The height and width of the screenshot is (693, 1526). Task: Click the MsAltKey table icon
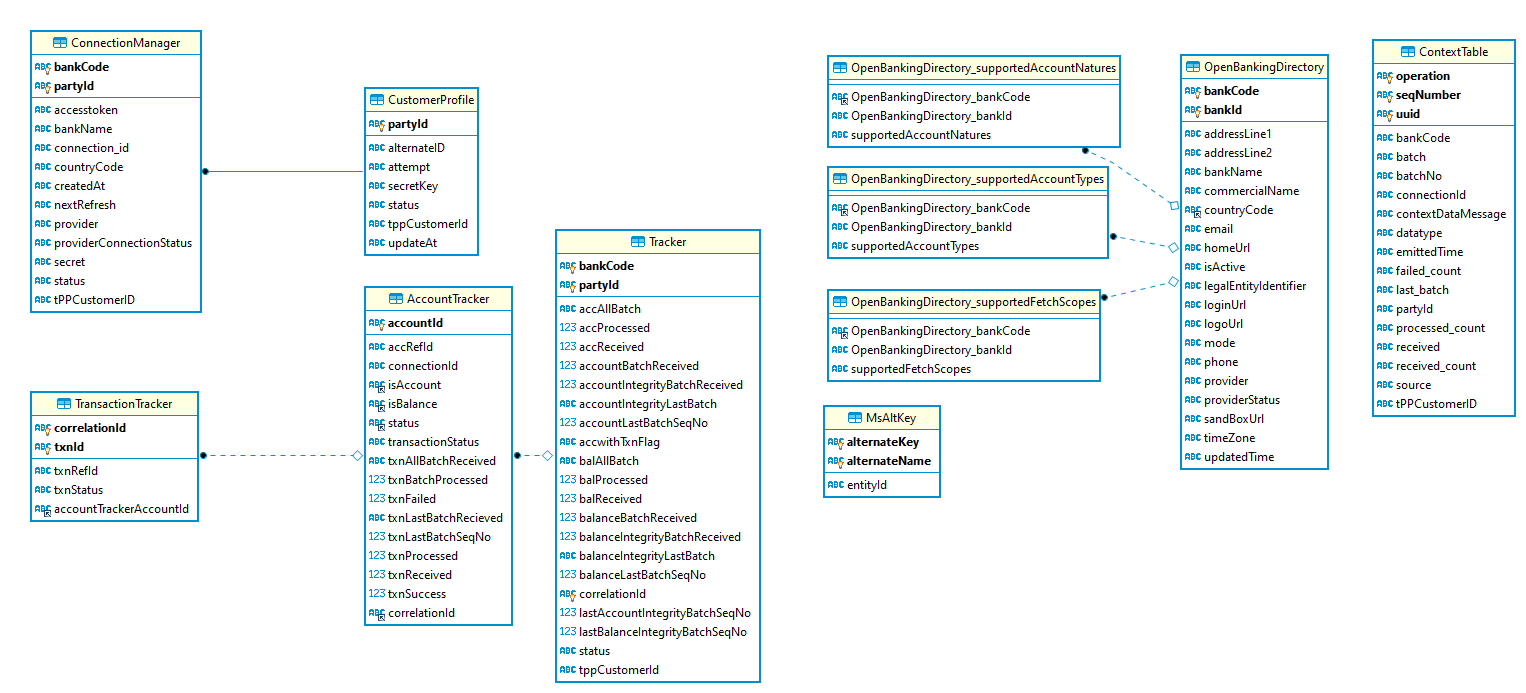click(838, 418)
